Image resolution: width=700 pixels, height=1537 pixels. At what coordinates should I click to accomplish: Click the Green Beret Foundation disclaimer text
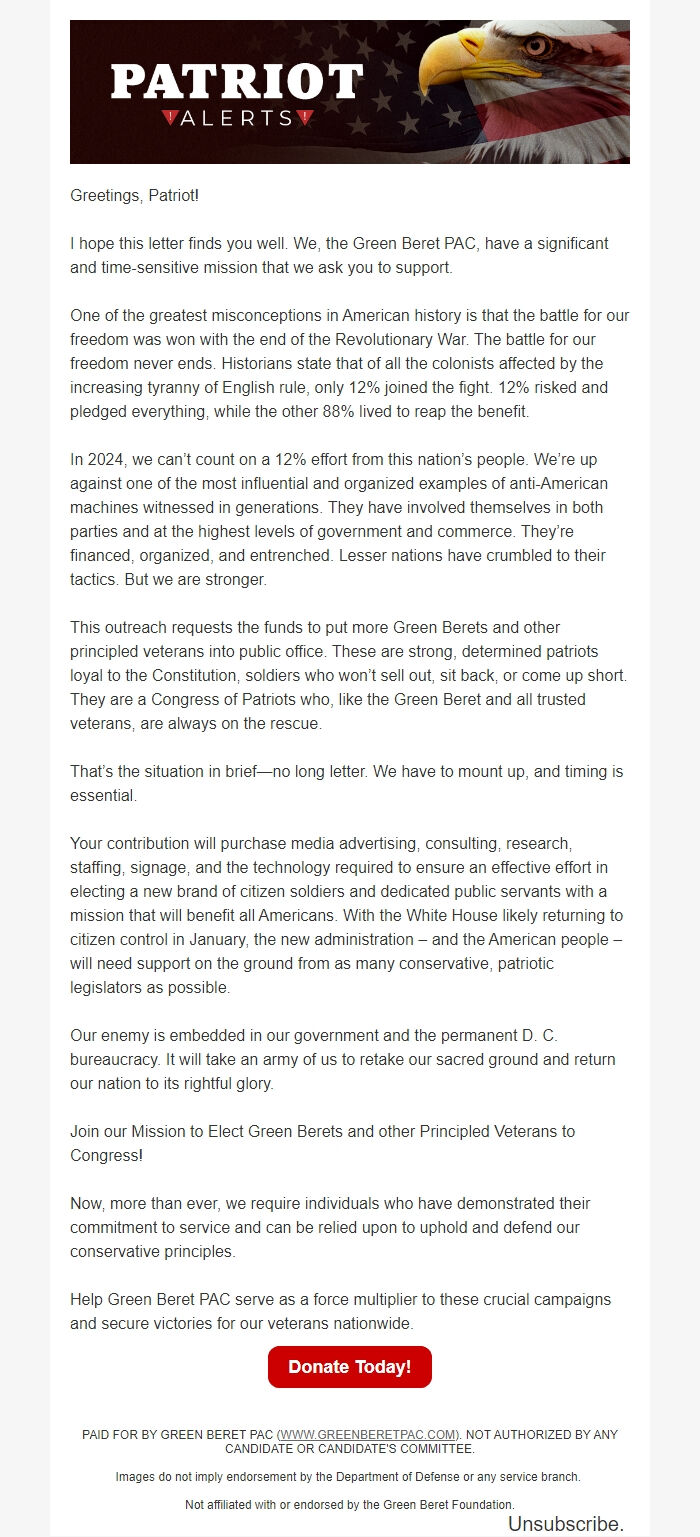coord(349,1502)
